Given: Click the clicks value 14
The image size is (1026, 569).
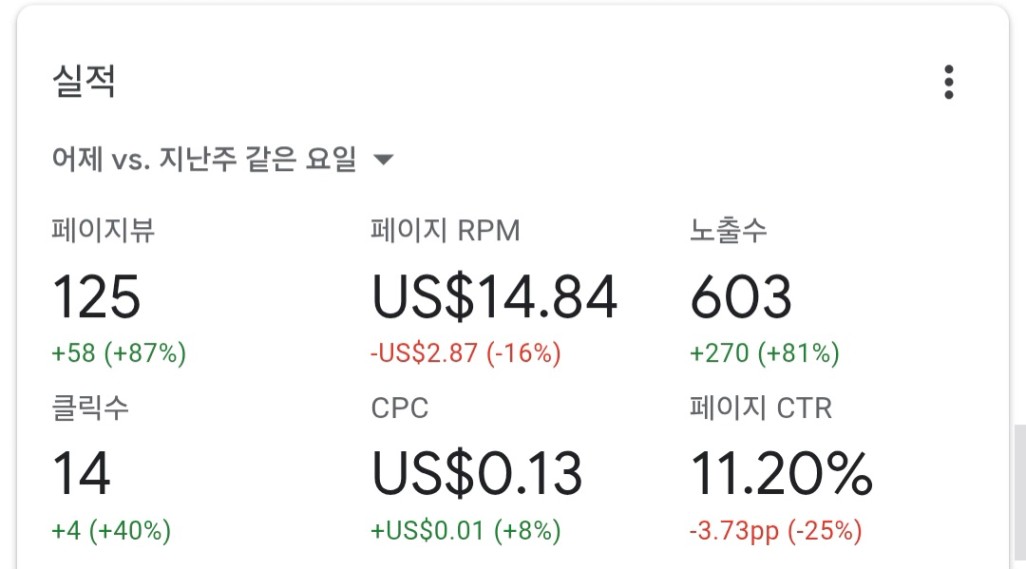Looking at the screenshot, I should [80, 474].
